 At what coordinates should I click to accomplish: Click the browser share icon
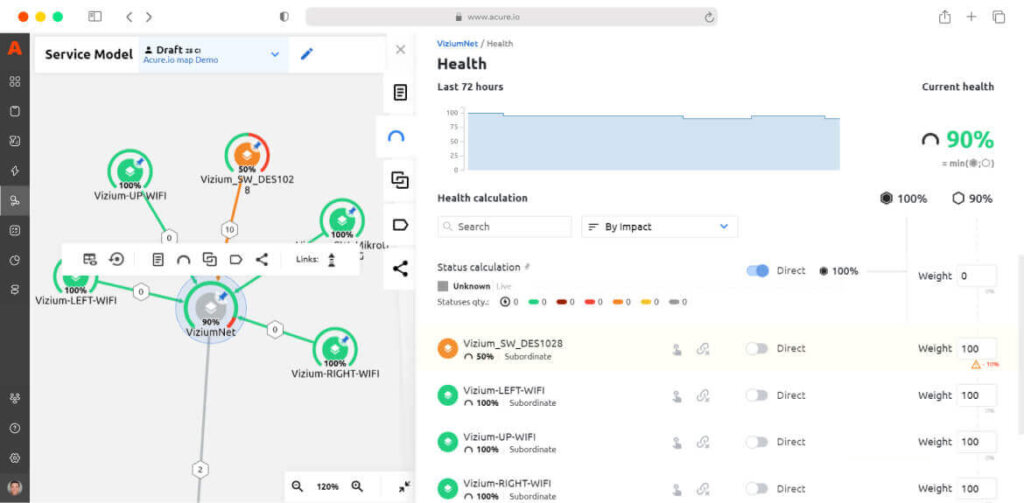(x=944, y=17)
